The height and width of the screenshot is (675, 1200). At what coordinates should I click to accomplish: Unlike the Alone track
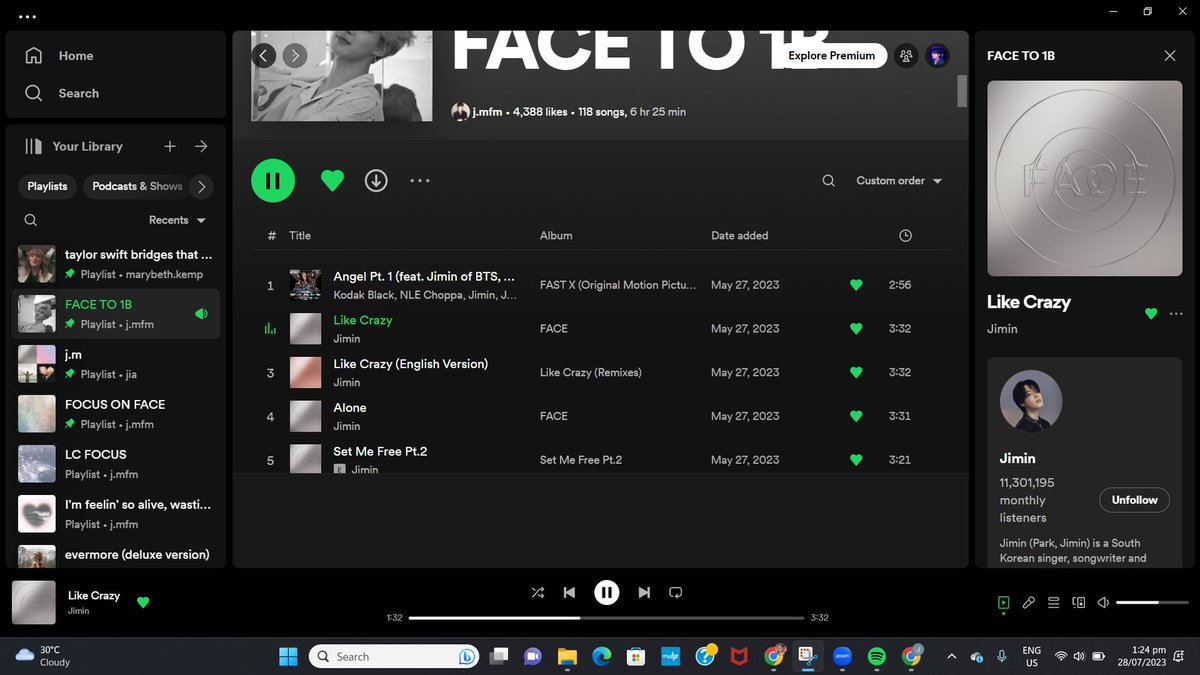855,416
